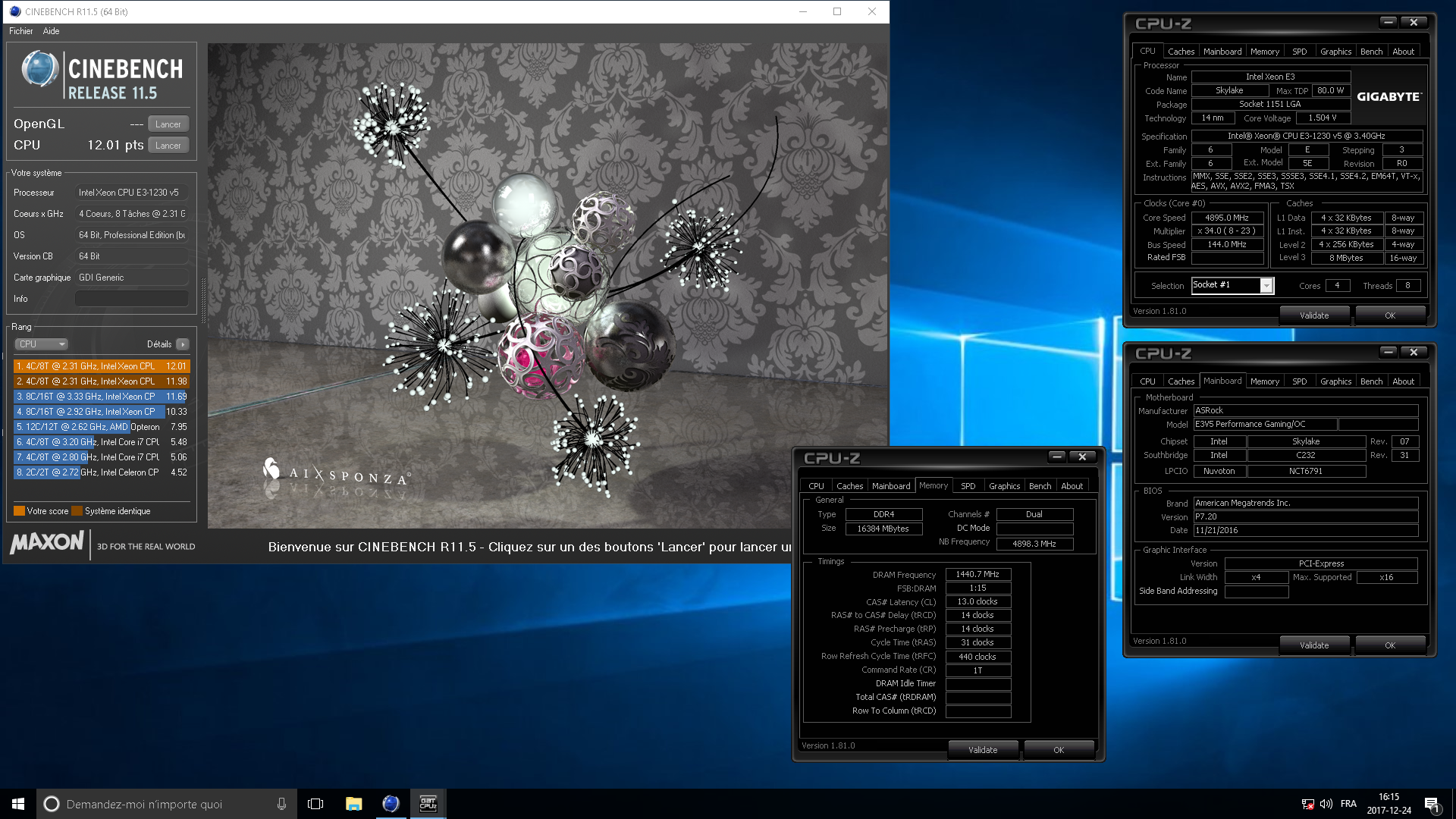Click the Cinebench taskbar icon
Viewport: 1456px width, 819px height.
click(391, 804)
